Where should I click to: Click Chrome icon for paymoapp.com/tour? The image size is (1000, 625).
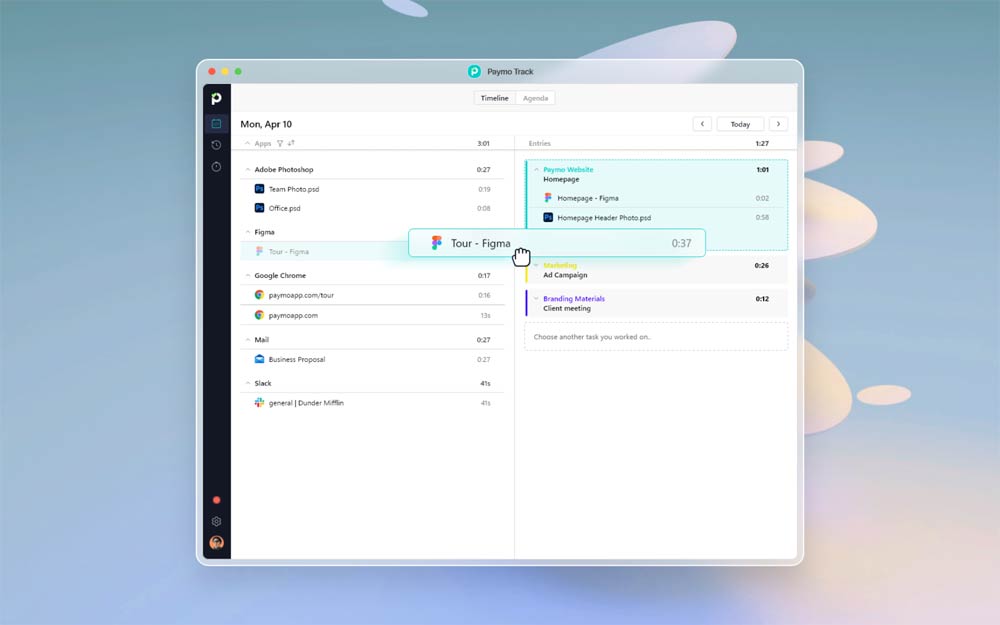pyautogui.click(x=259, y=295)
